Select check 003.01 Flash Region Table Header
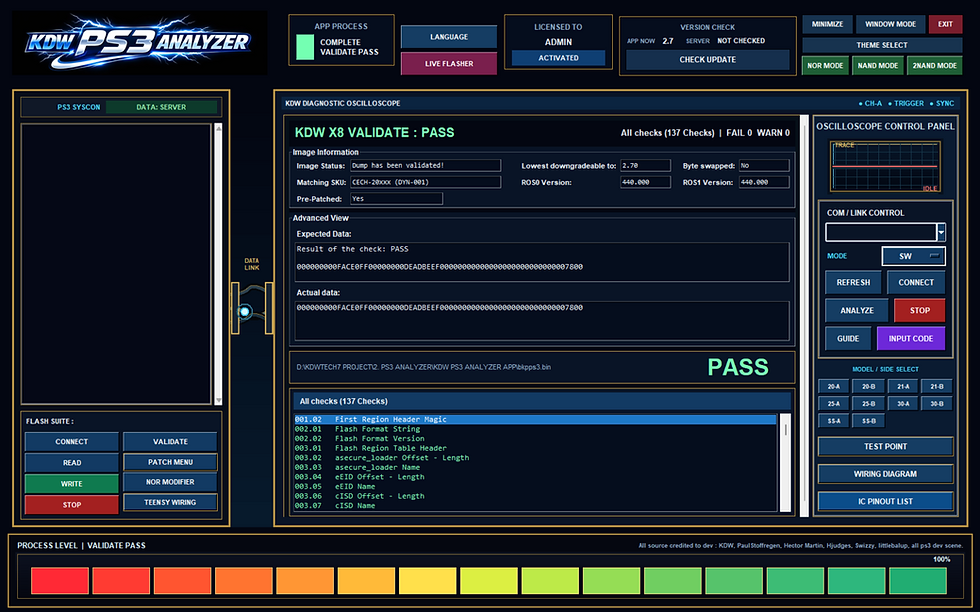 point(535,448)
